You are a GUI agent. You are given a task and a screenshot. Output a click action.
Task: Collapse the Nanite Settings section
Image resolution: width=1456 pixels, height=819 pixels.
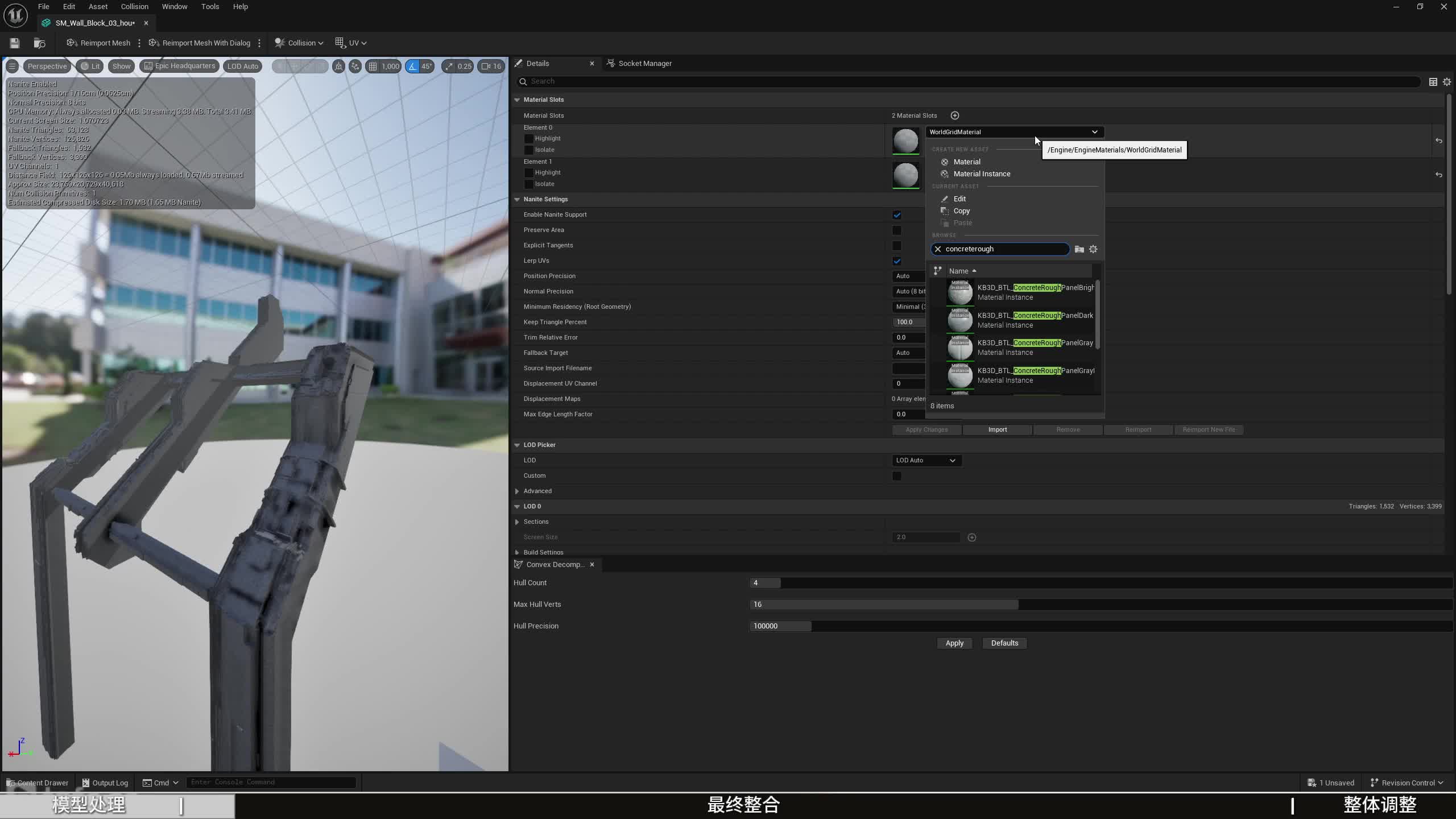(x=517, y=200)
